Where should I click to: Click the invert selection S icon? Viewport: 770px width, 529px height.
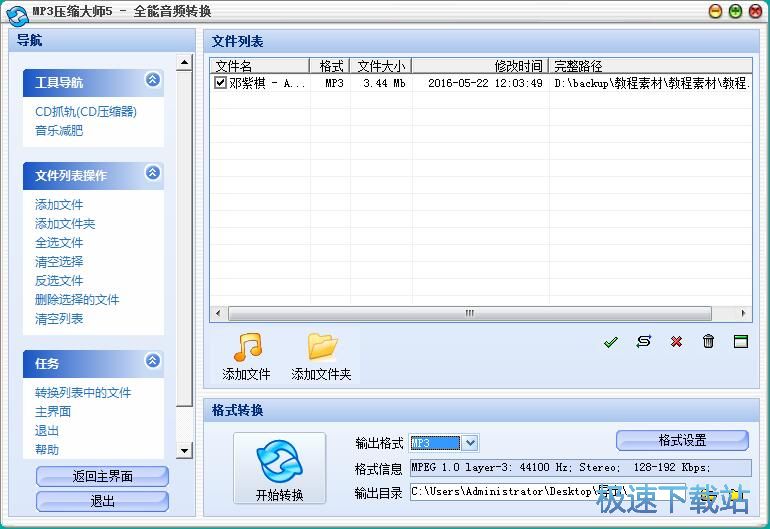[643, 341]
